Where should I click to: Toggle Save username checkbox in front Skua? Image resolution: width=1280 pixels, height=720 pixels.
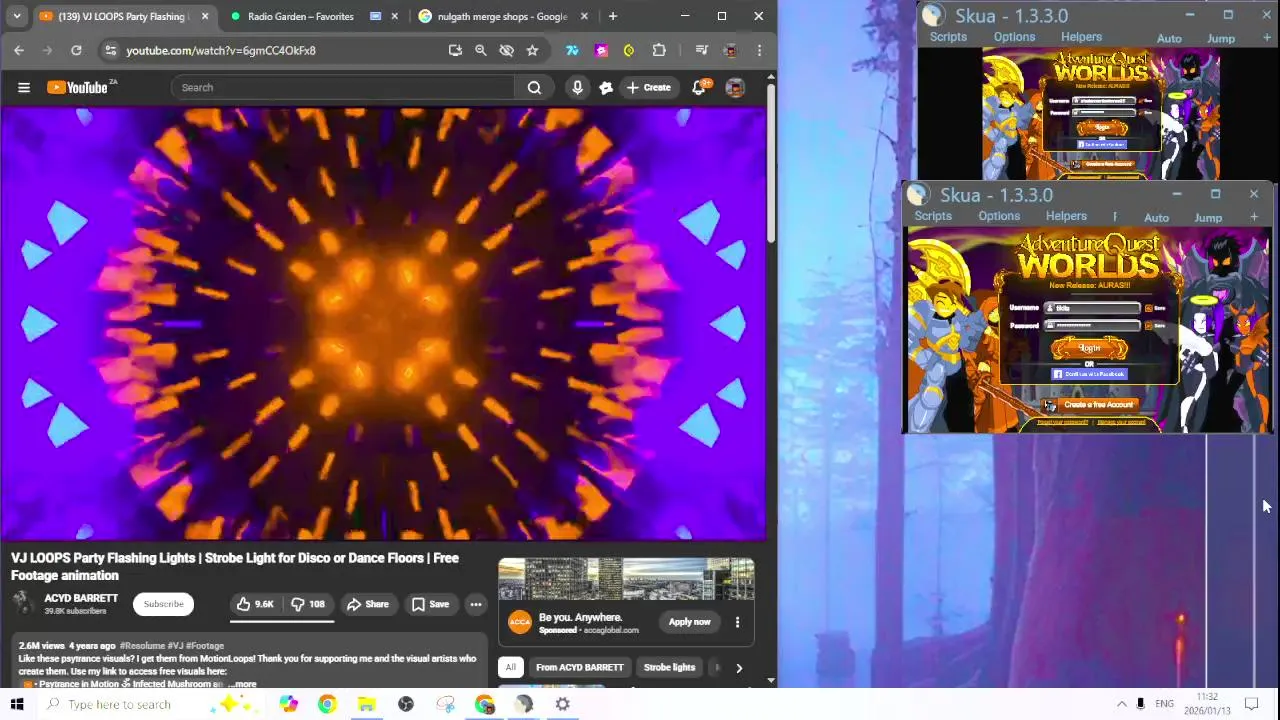click(1148, 308)
